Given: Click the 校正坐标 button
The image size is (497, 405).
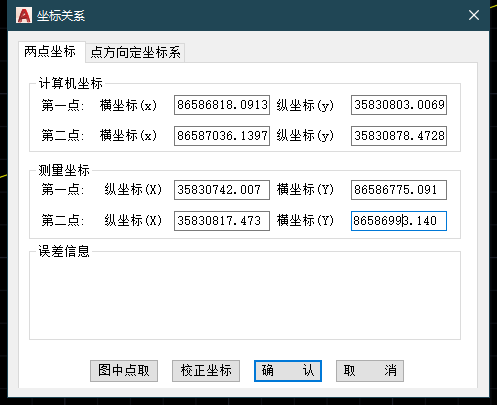Looking at the screenshot, I should point(206,371).
